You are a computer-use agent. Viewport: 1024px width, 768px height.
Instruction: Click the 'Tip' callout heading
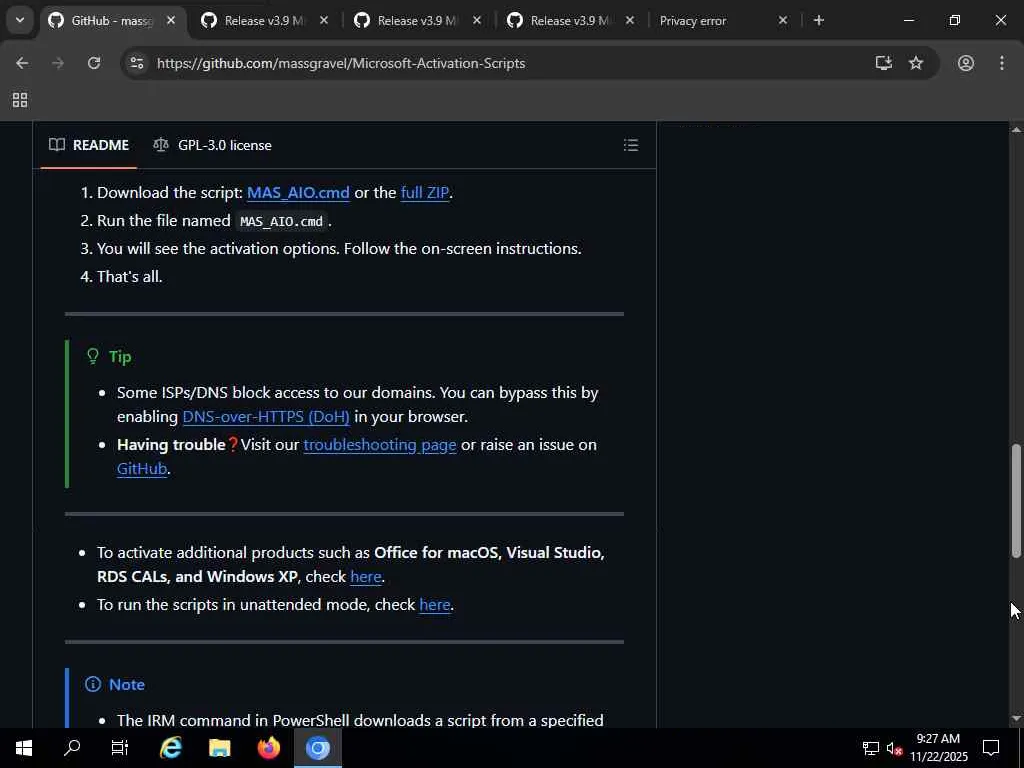[x=120, y=357]
